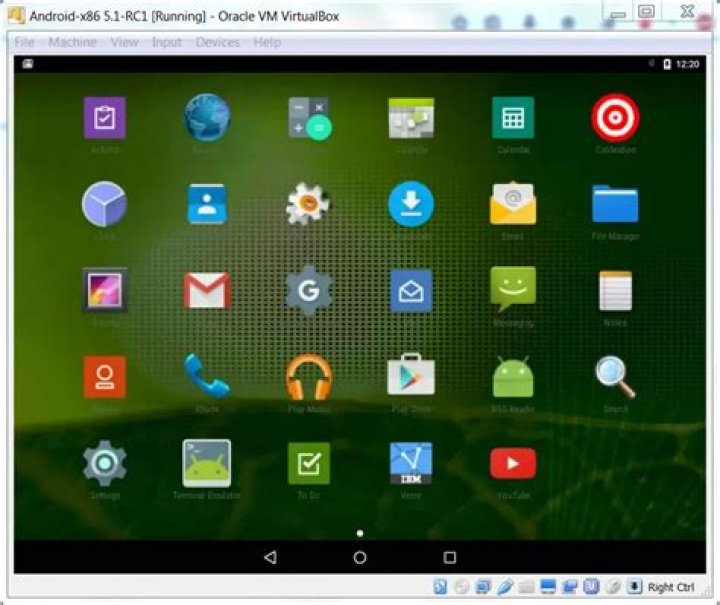The image size is (720, 605).
Task: Open the Android Settings app
Action: (x=105, y=463)
